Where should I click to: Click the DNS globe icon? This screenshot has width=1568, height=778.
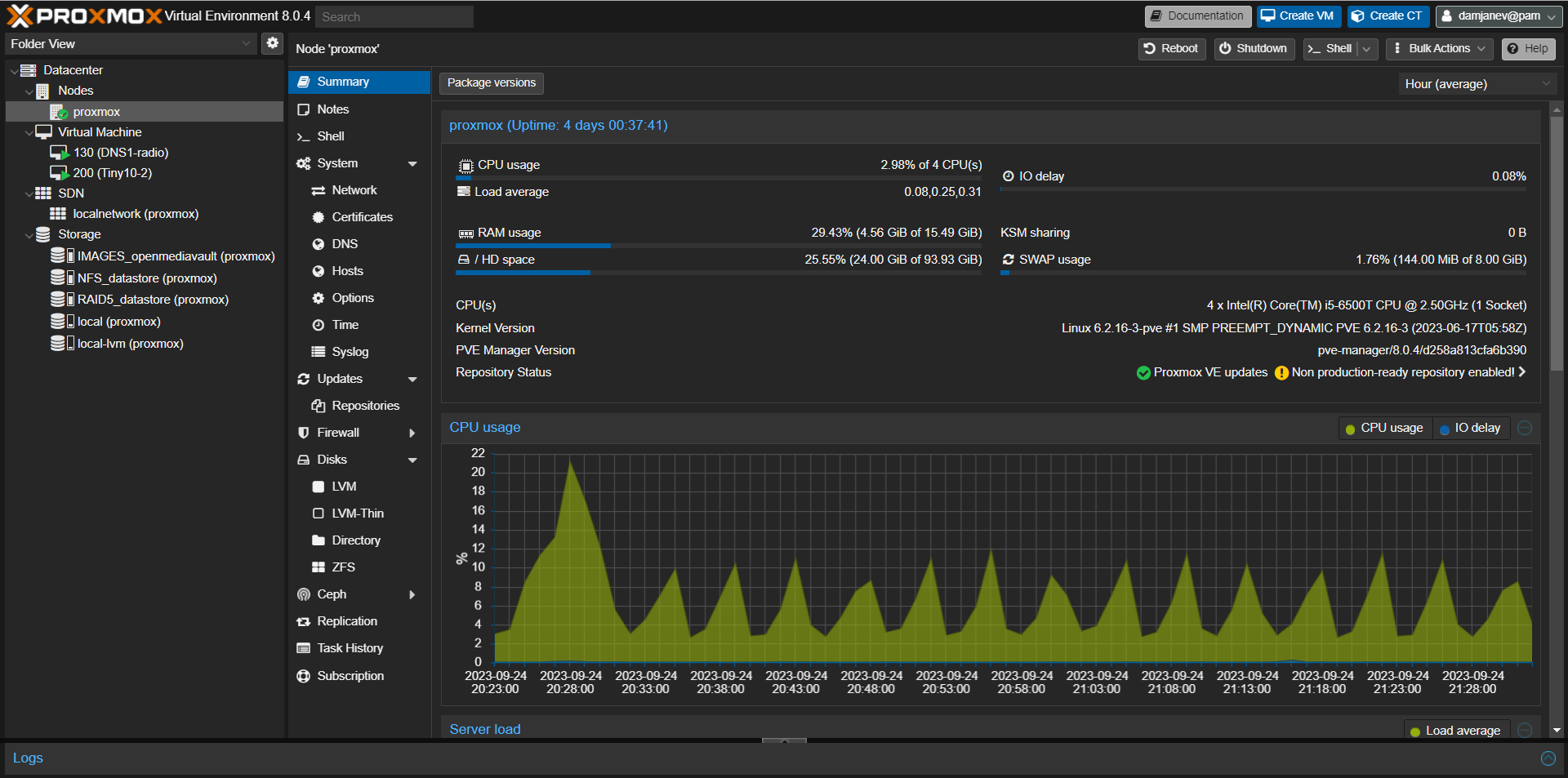pyautogui.click(x=318, y=244)
